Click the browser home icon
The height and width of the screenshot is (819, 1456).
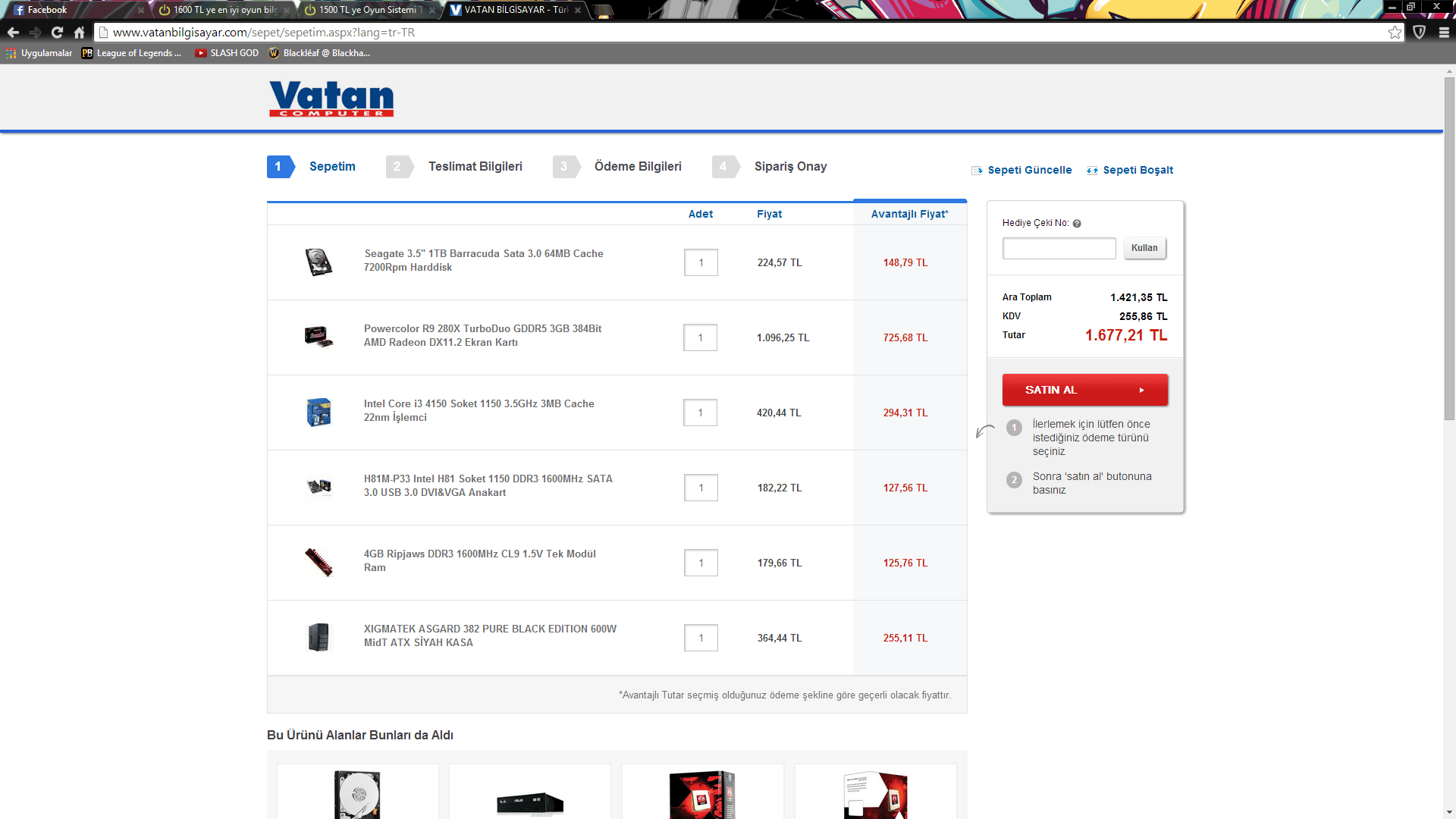click(x=79, y=33)
